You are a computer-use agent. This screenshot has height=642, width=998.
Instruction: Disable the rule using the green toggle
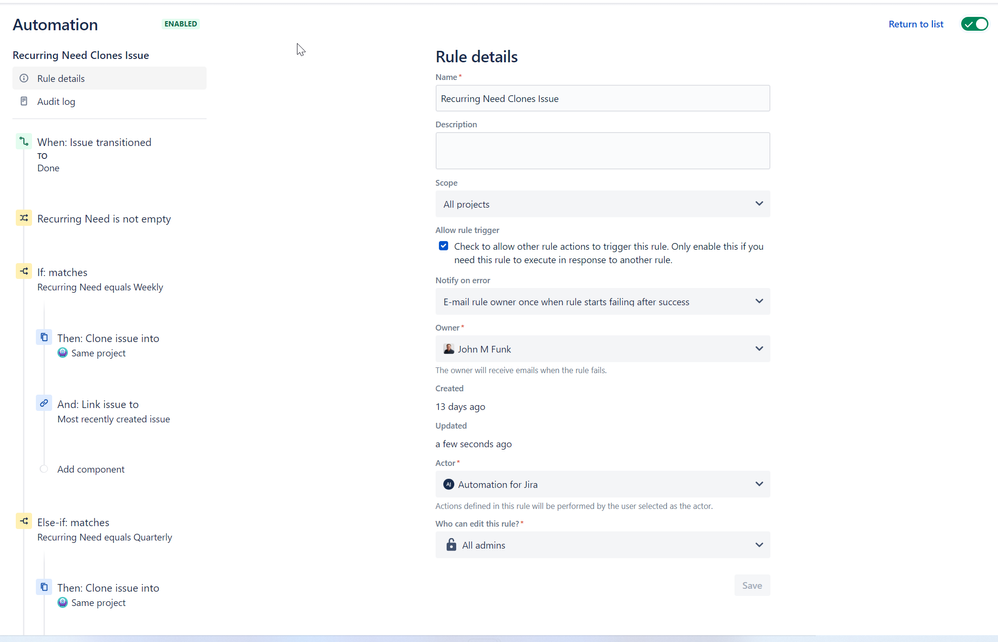point(974,23)
